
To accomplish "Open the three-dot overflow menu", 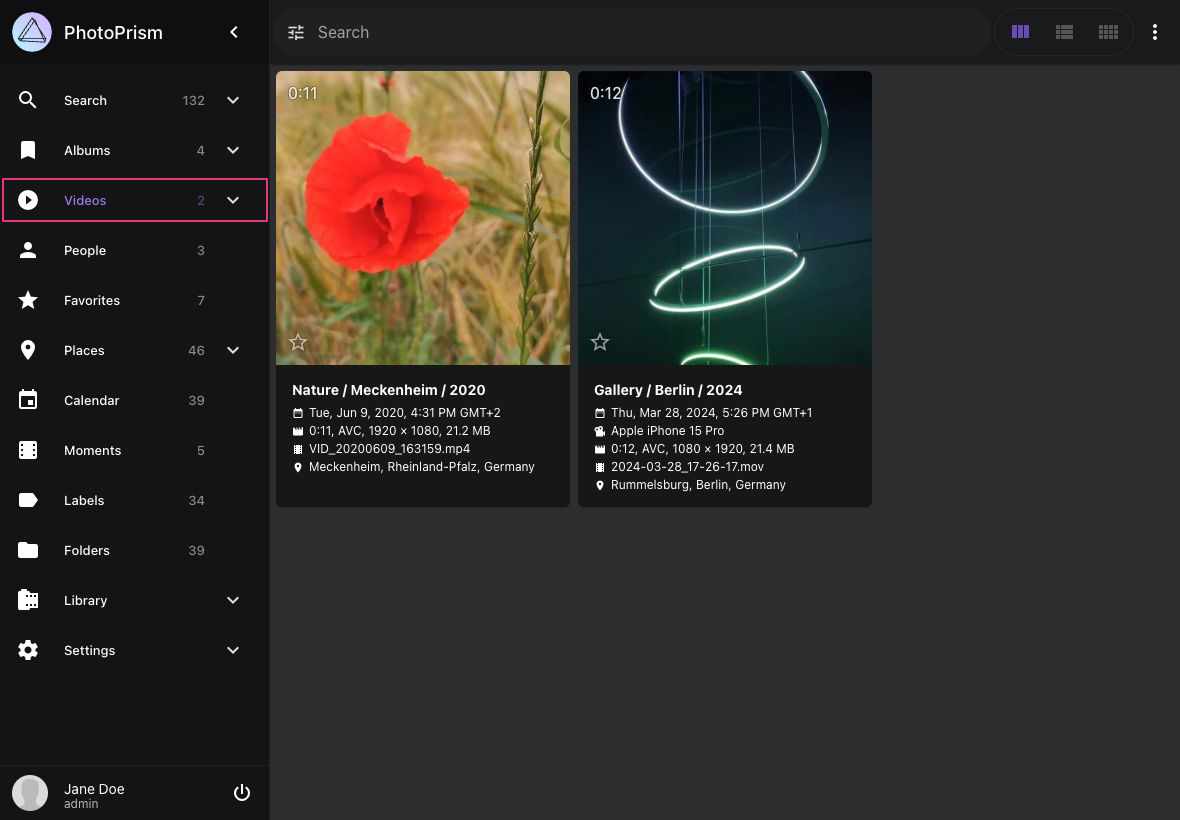I will click(x=1155, y=32).
